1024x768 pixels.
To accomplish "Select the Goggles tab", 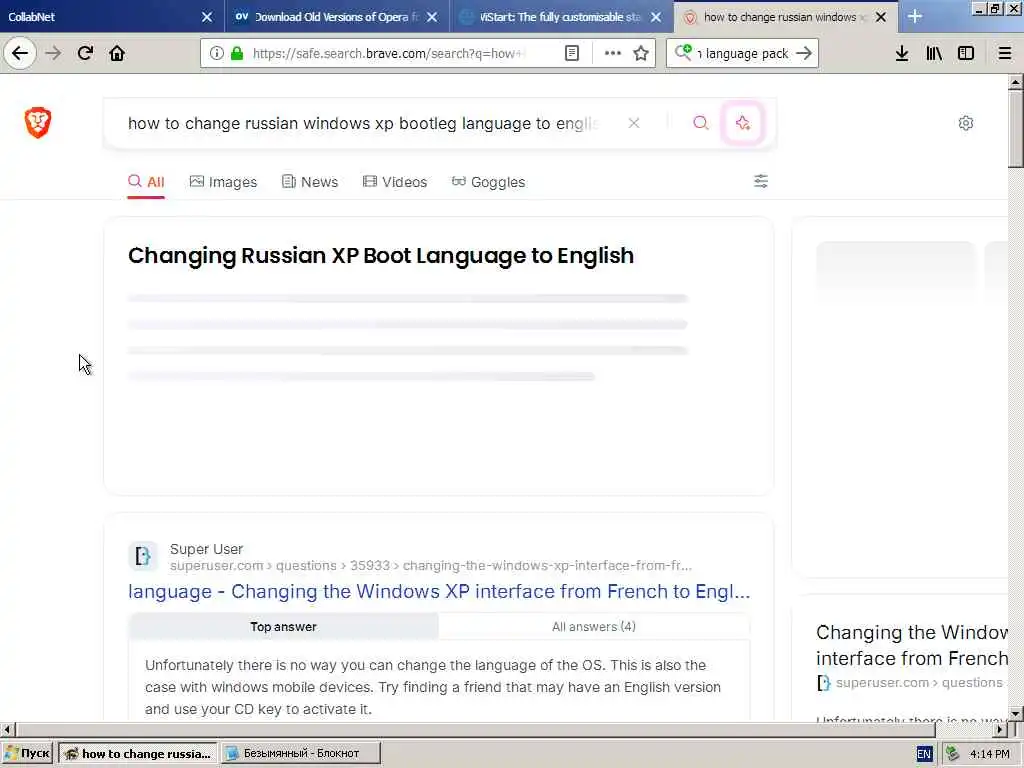I will 488,182.
